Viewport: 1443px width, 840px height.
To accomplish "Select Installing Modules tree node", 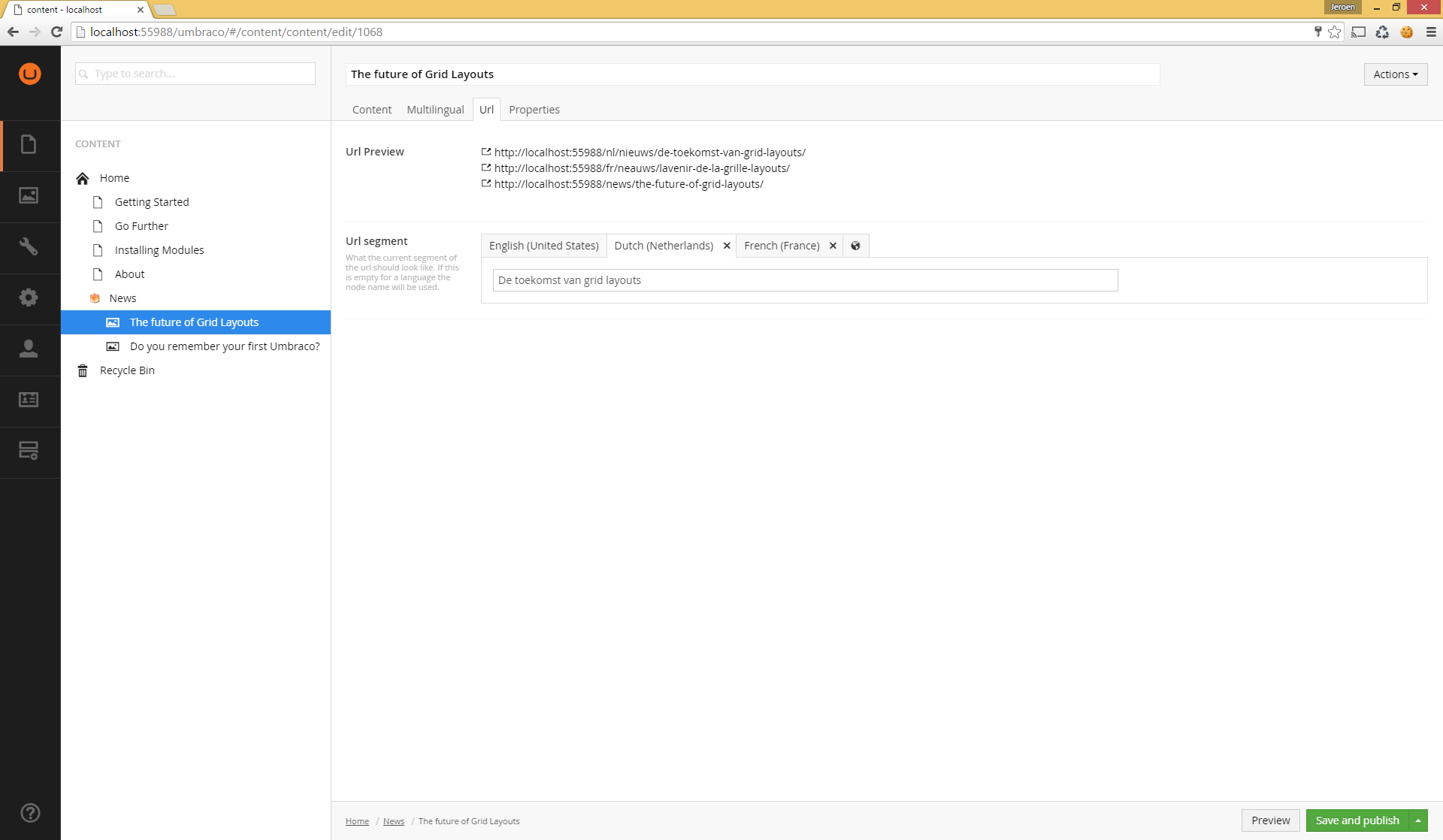I will click(159, 250).
